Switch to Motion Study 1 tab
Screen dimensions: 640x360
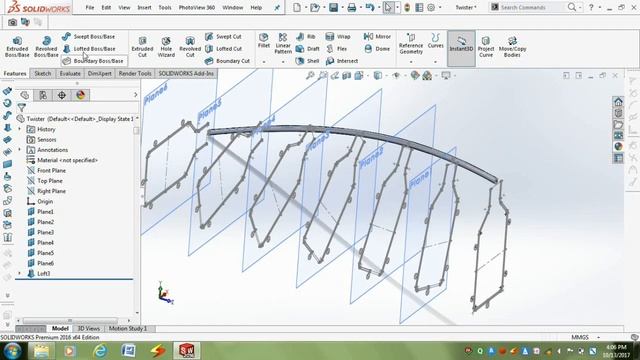coord(128,329)
